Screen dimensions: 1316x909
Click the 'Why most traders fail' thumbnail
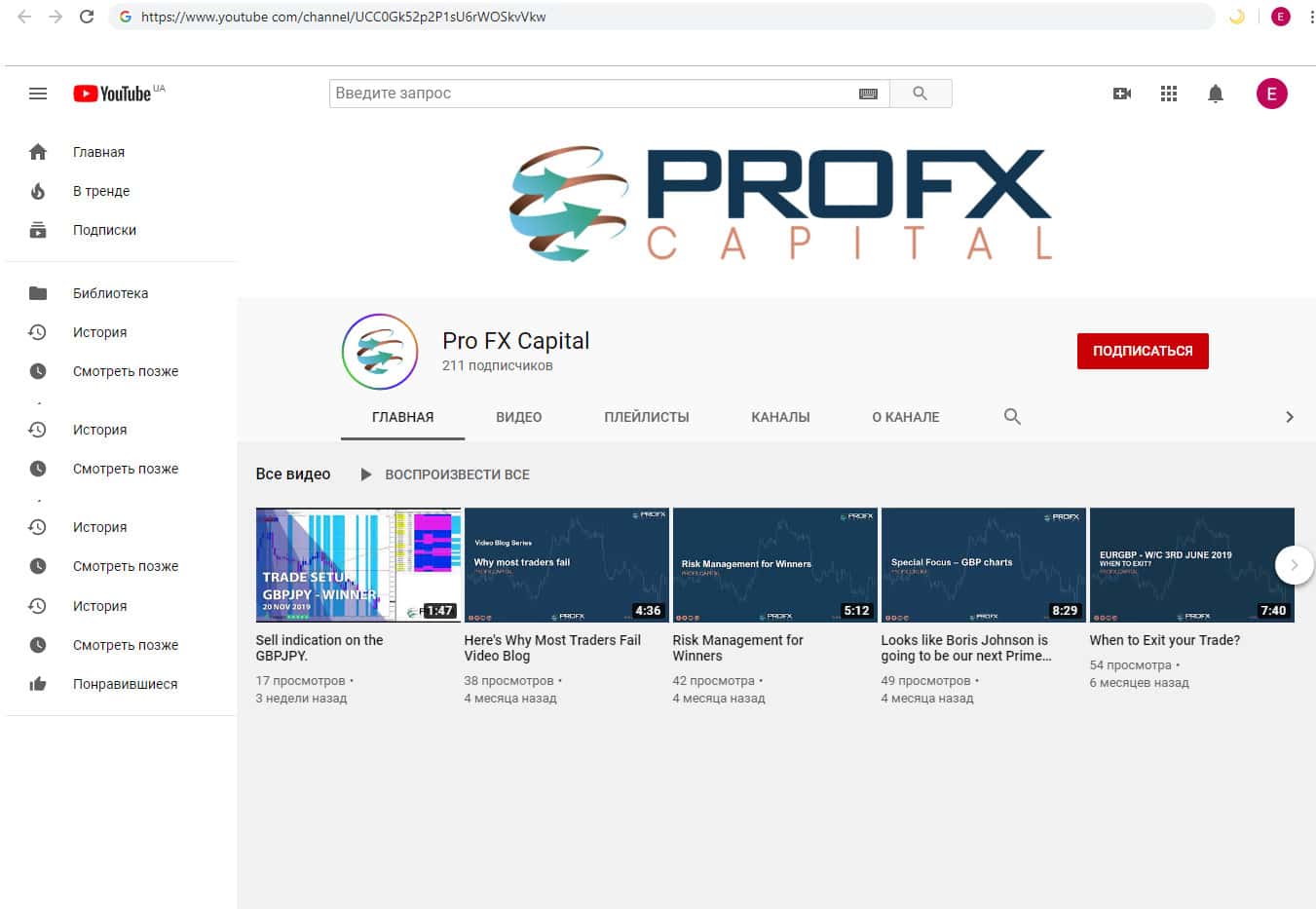coord(567,565)
